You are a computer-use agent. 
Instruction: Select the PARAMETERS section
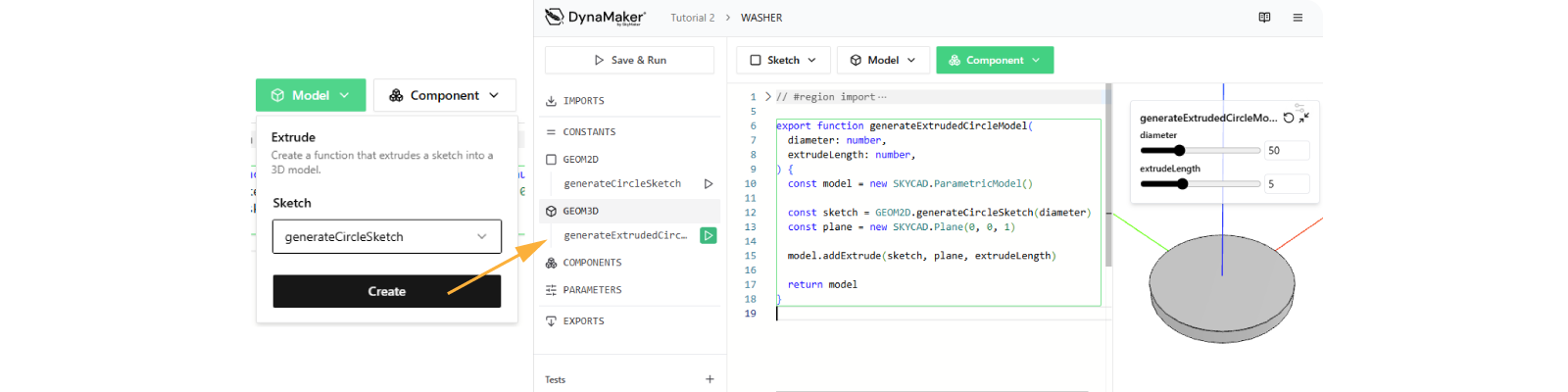click(592, 290)
